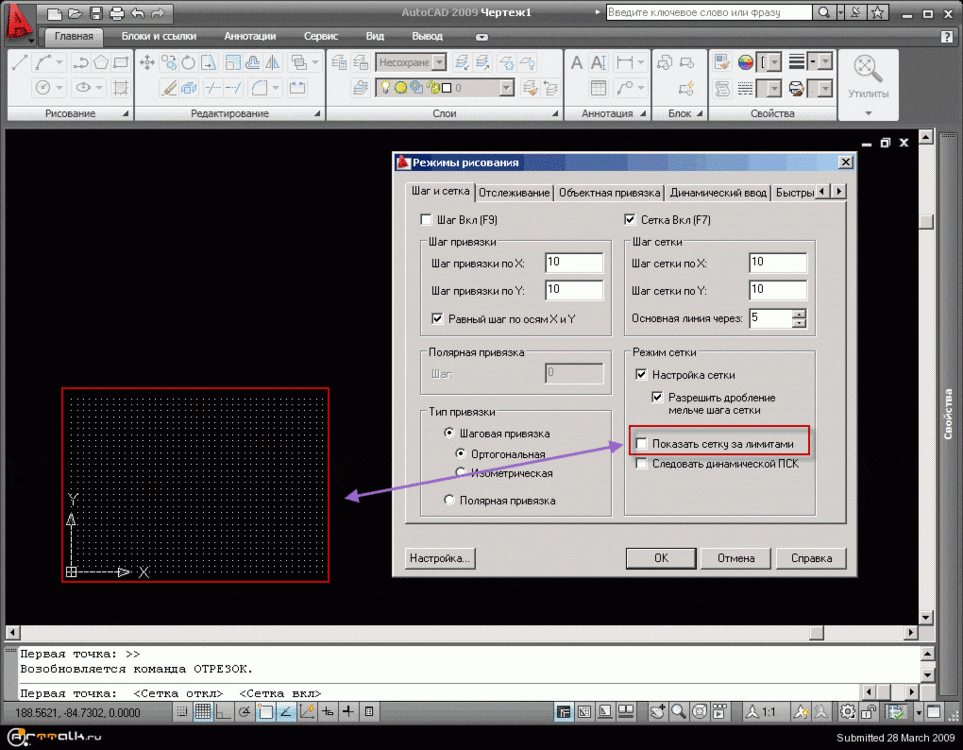Click the 'Настройка...' button
Image resolution: width=963 pixels, height=750 pixels.
click(440, 558)
